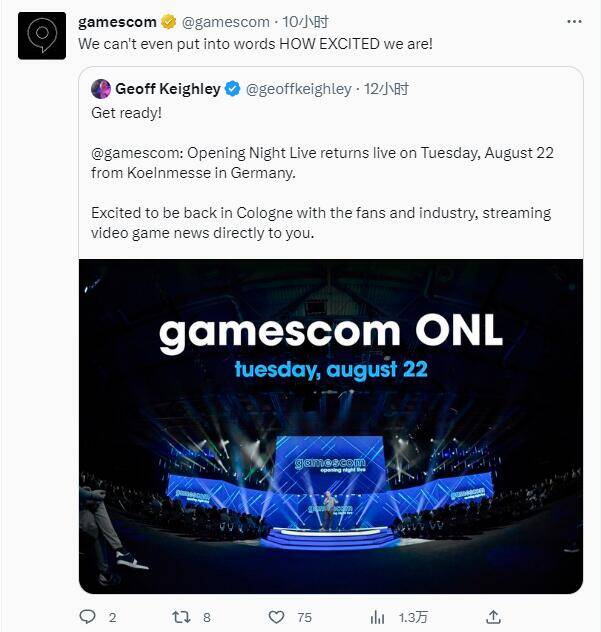Open the three-dot more options menu
This screenshot has height=632, width=601.
click(574, 22)
